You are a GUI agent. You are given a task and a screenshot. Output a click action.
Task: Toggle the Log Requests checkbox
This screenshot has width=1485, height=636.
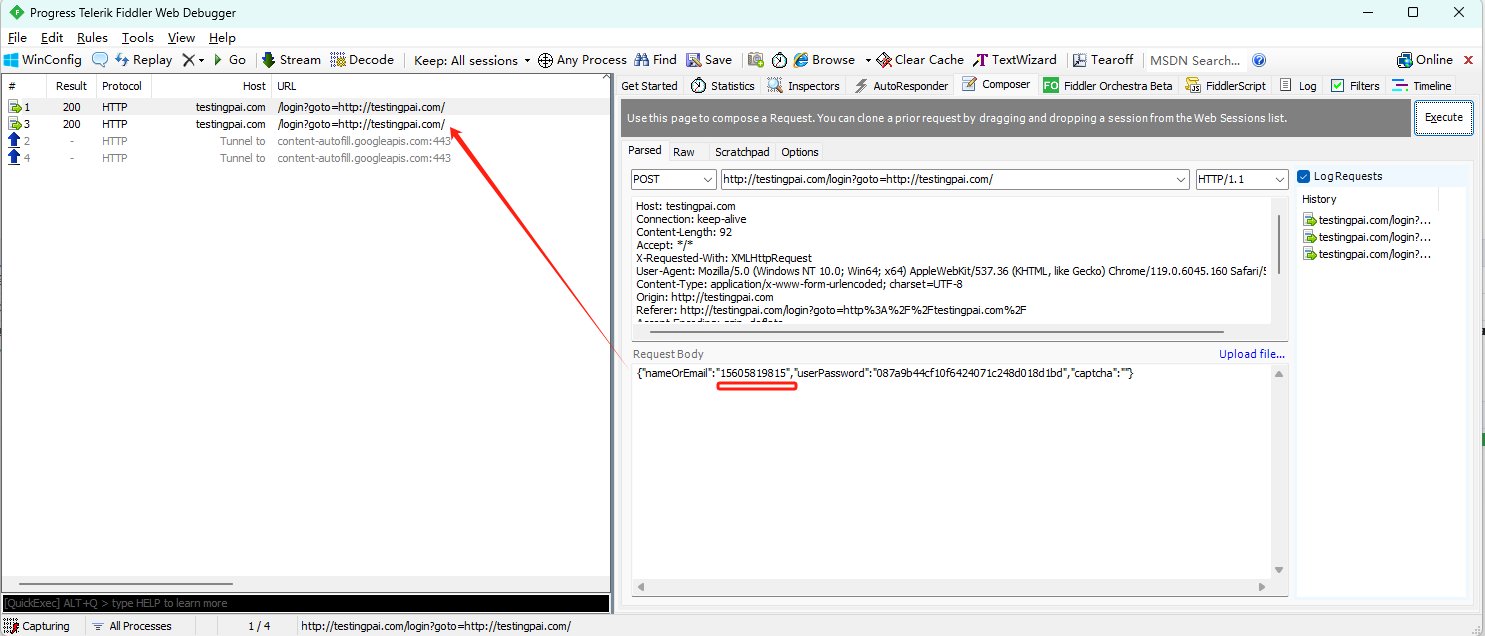point(1304,177)
